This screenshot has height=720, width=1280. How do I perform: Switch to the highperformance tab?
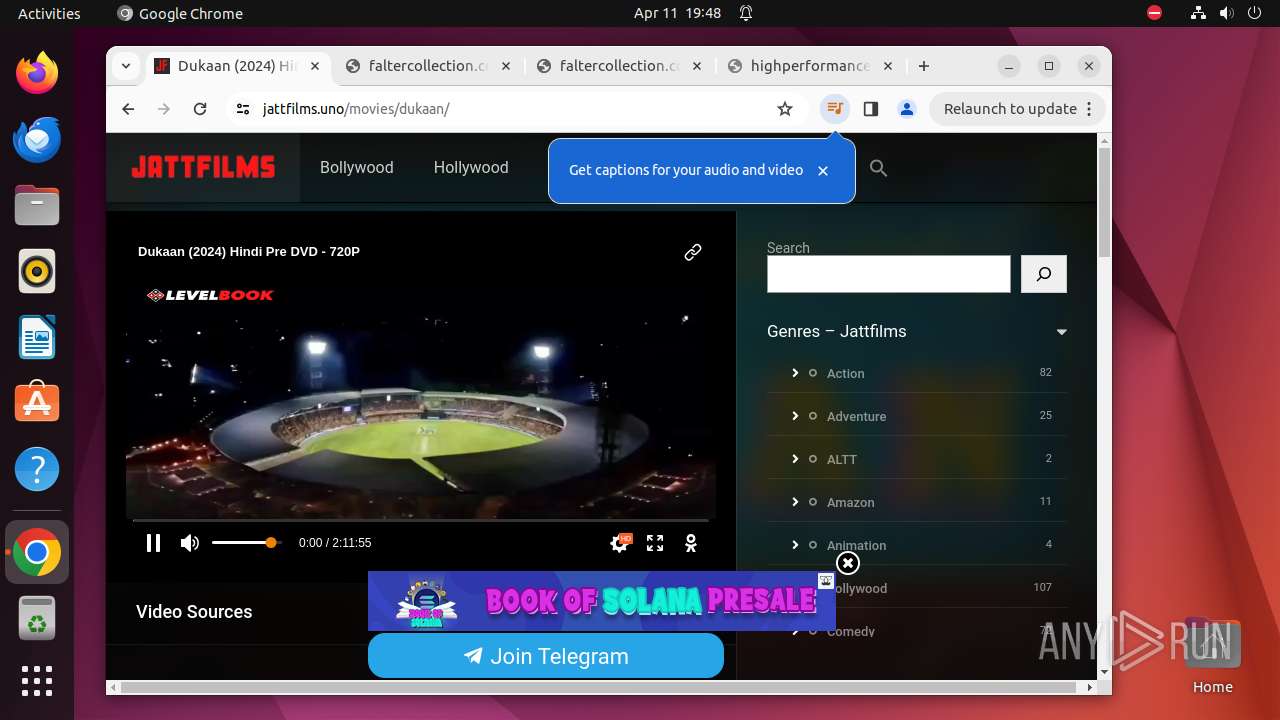(x=810, y=66)
